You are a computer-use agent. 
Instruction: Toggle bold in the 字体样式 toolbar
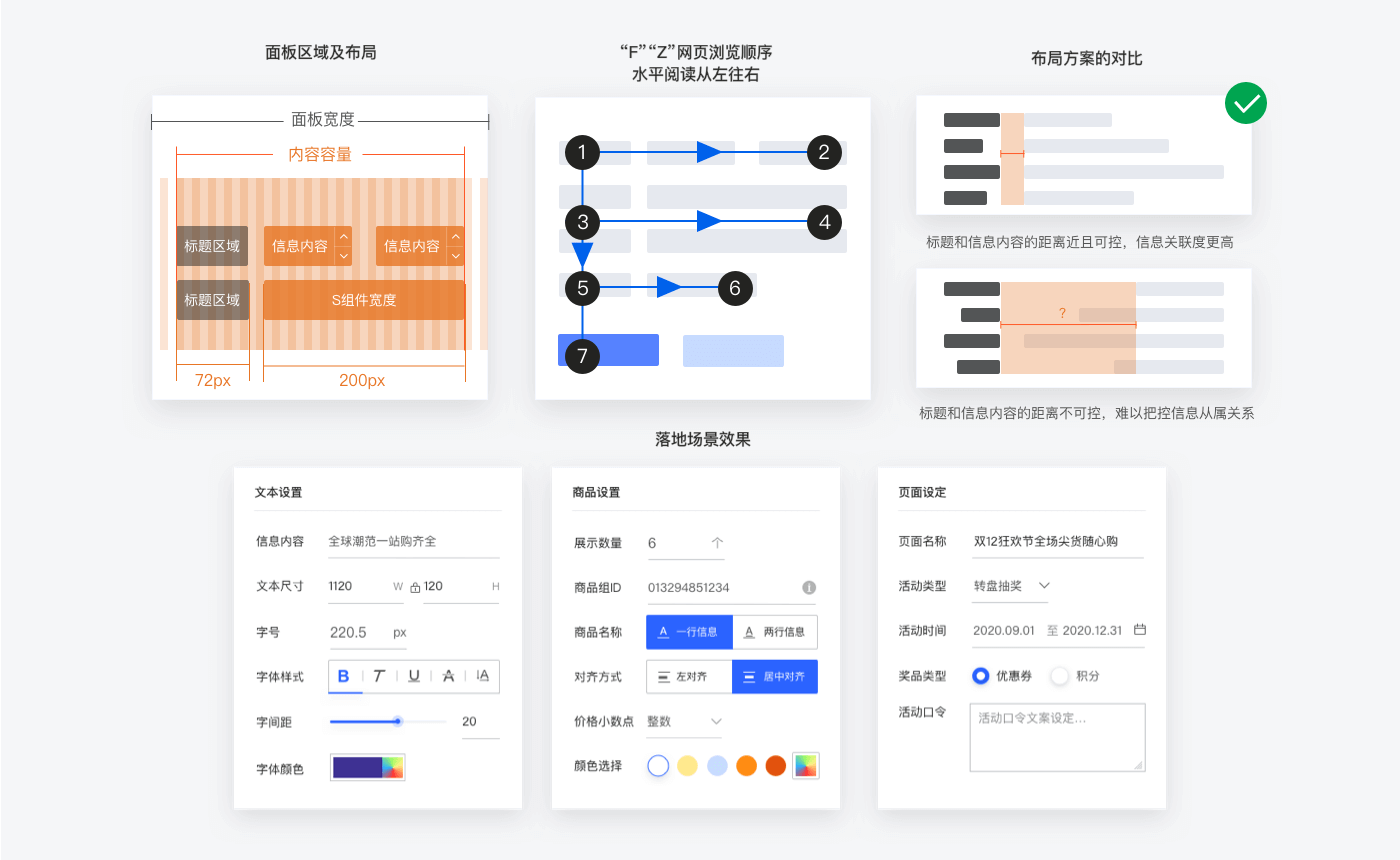pos(344,676)
